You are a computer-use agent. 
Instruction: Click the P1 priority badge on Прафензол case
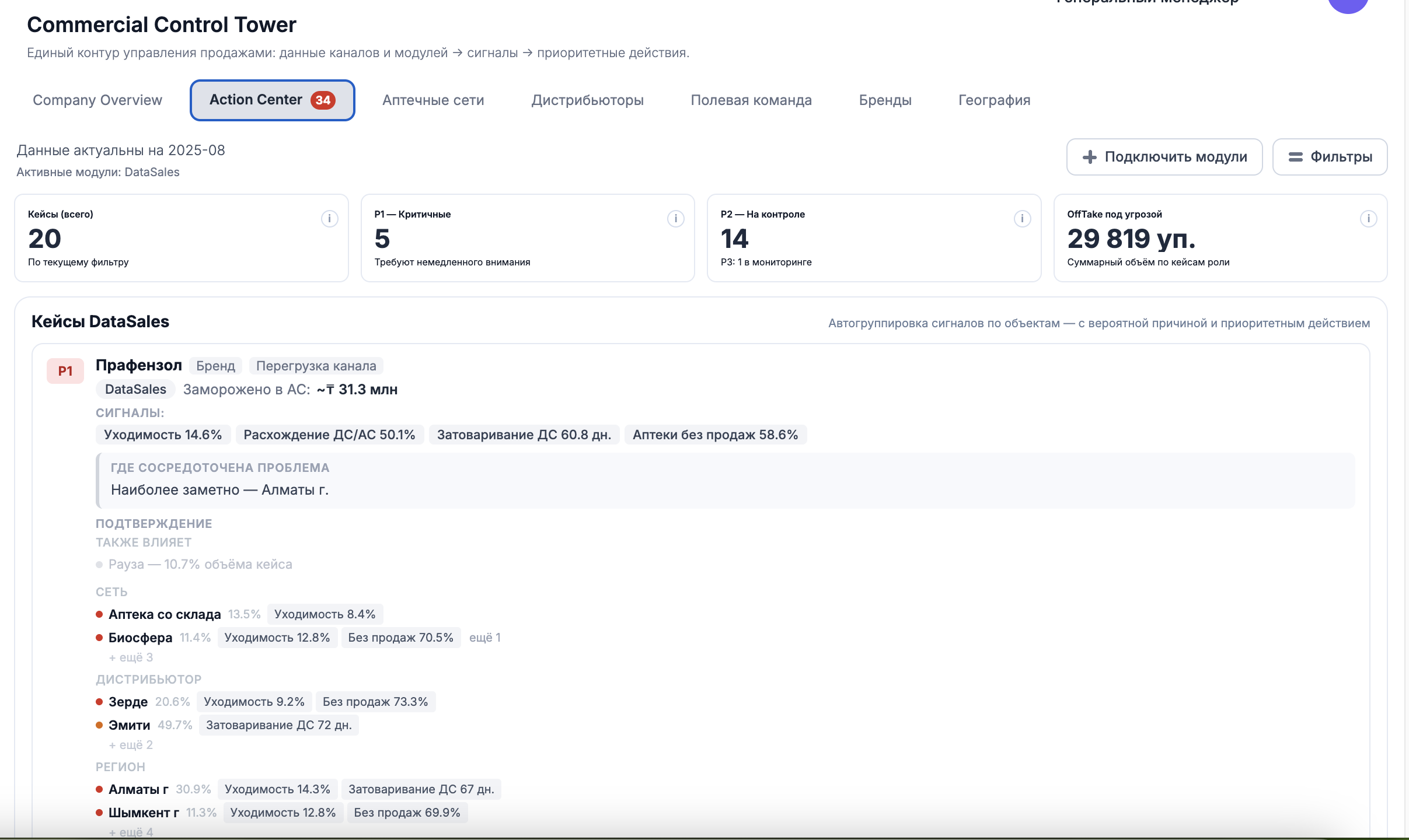(65, 370)
